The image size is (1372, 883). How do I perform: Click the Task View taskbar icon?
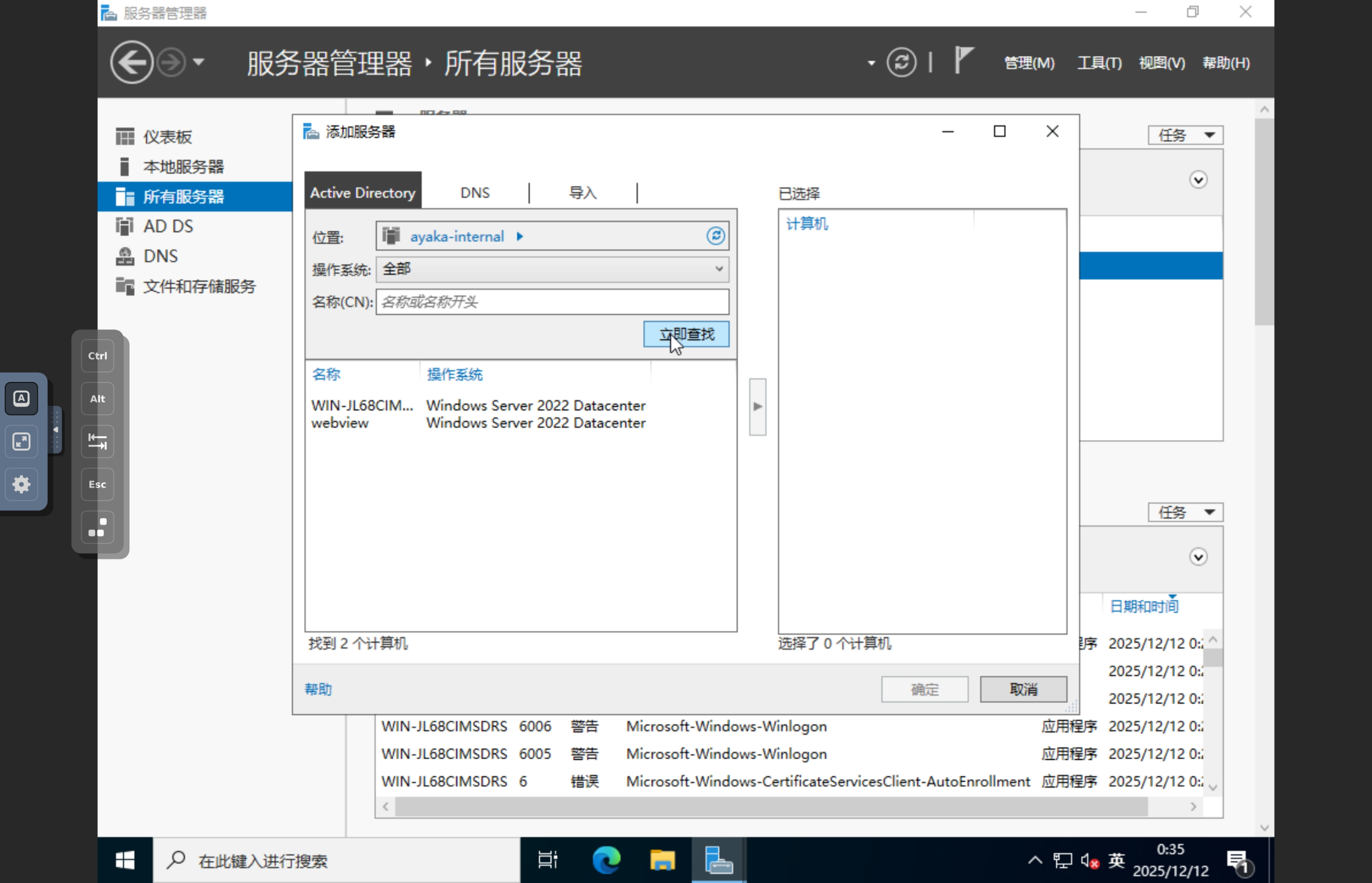coord(547,860)
